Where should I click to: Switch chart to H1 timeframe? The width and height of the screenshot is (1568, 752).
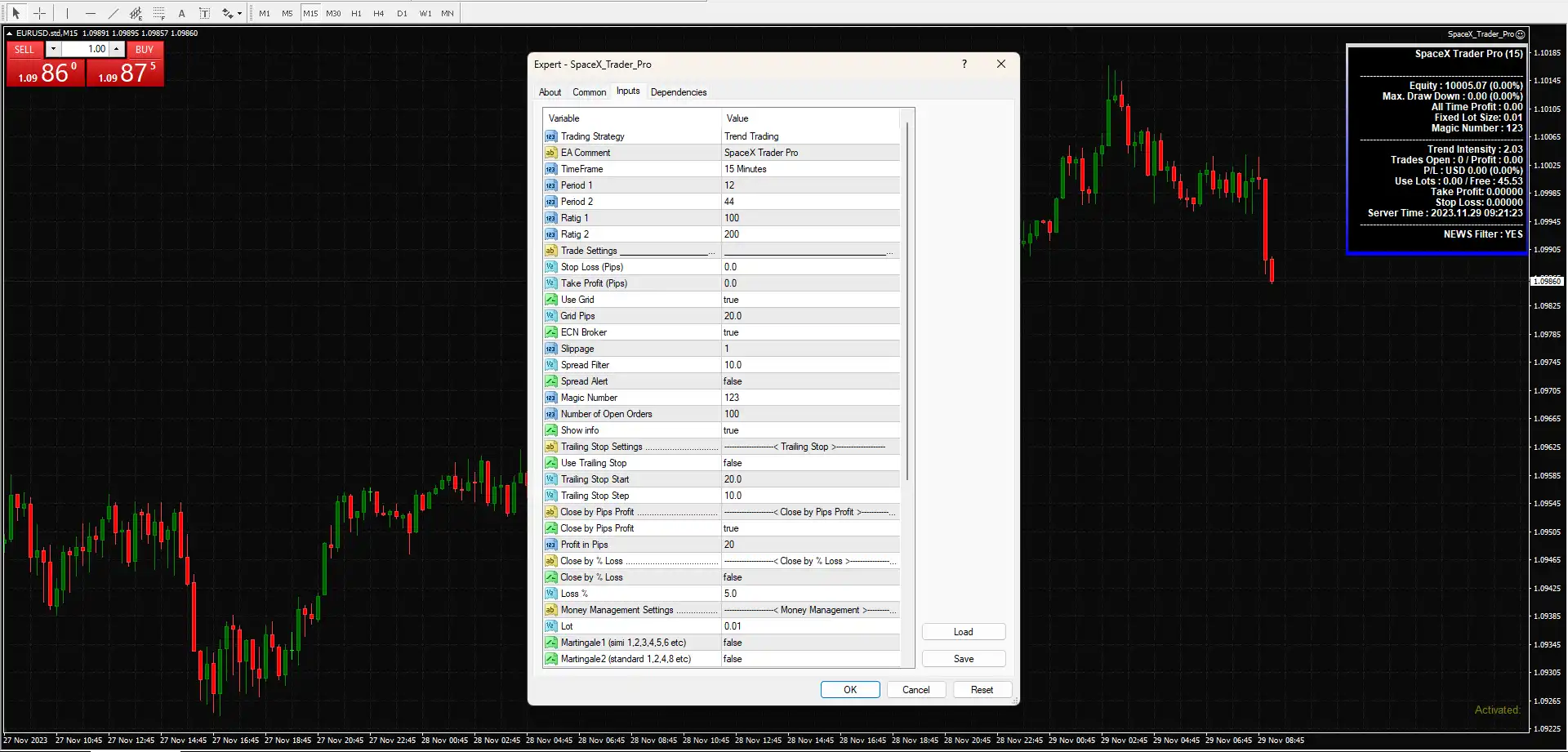pos(356,13)
